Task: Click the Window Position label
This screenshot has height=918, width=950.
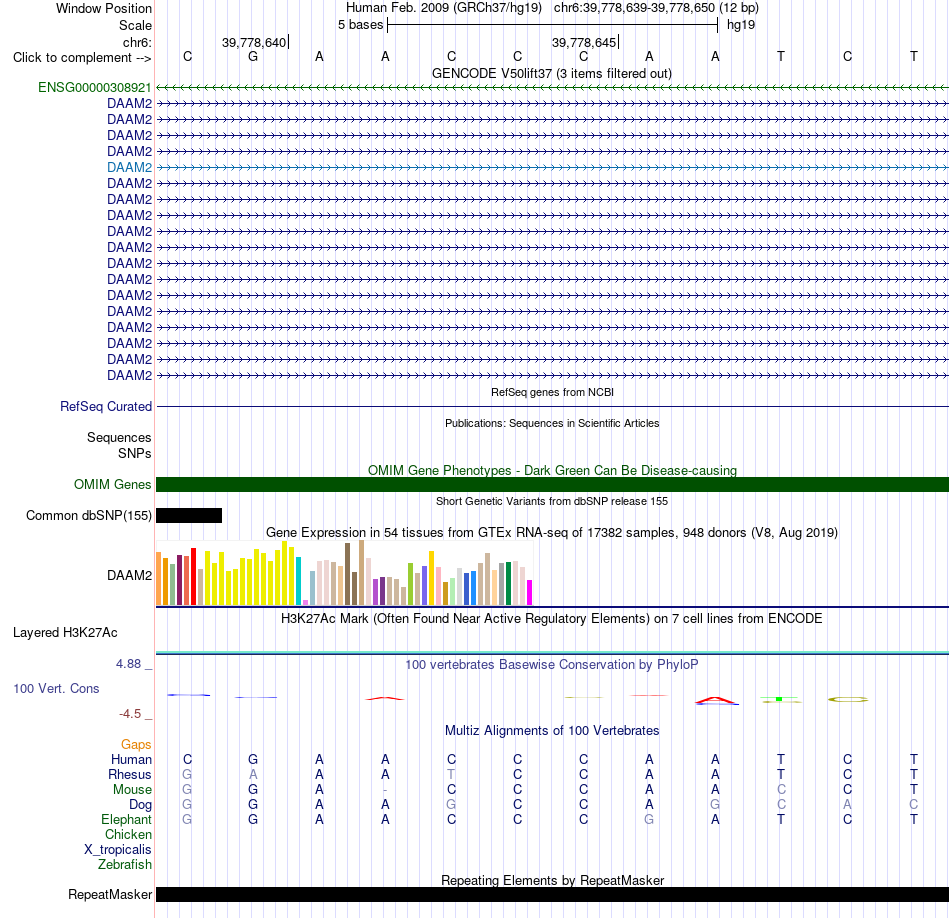Action: [x=104, y=8]
